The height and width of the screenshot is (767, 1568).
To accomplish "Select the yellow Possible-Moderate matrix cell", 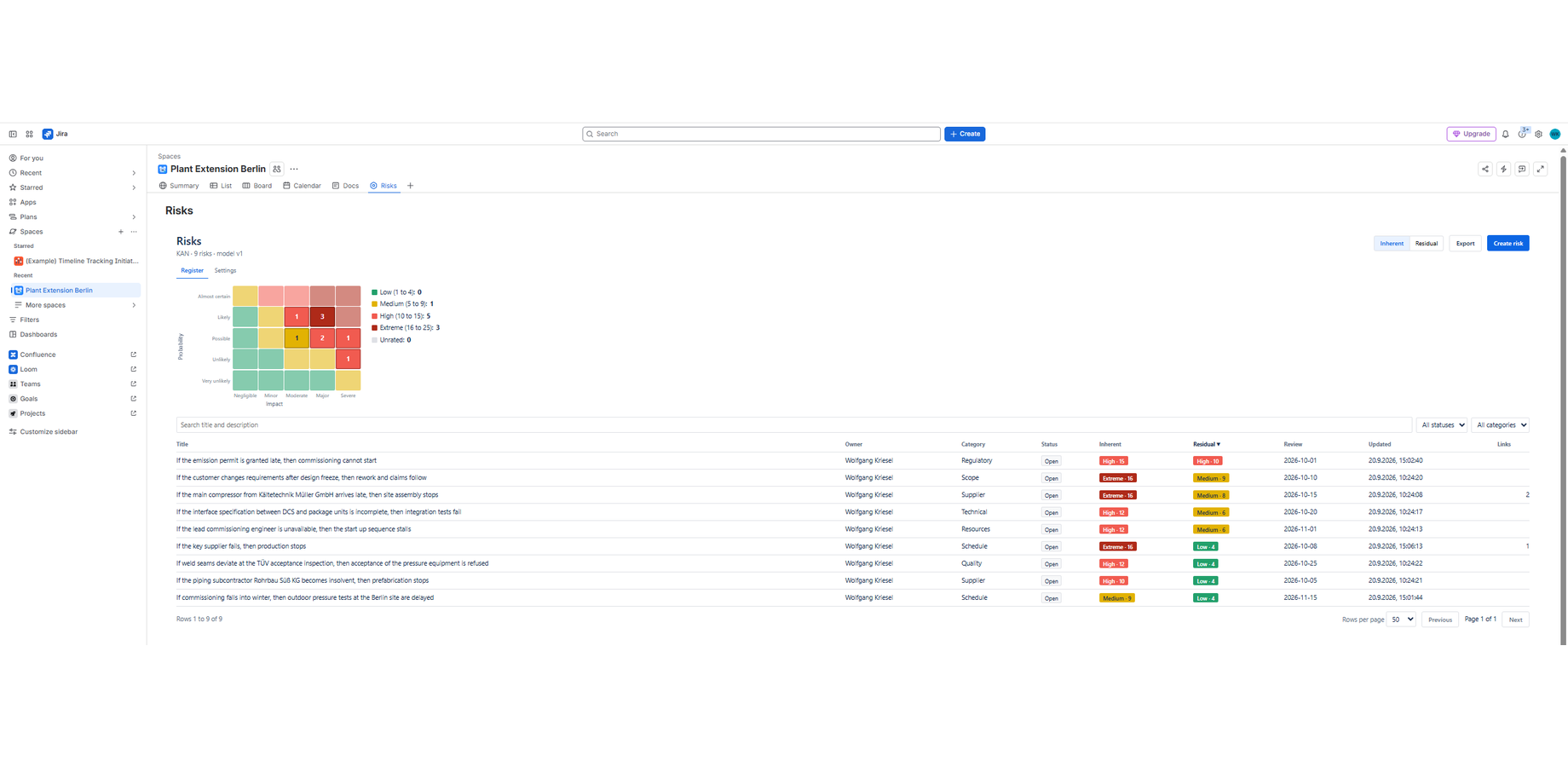I will click(x=297, y=338).
